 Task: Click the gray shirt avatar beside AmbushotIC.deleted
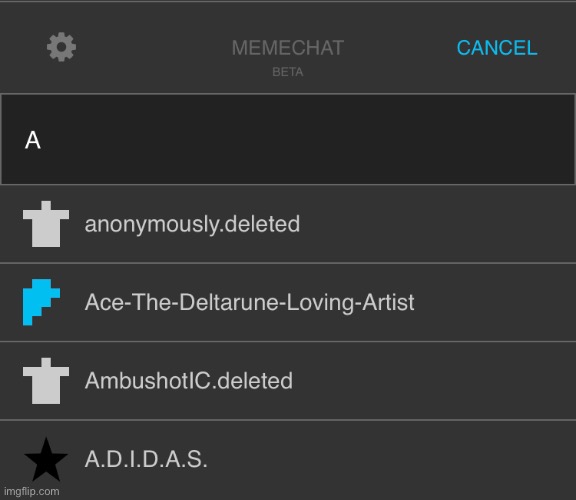pos(46,381)
